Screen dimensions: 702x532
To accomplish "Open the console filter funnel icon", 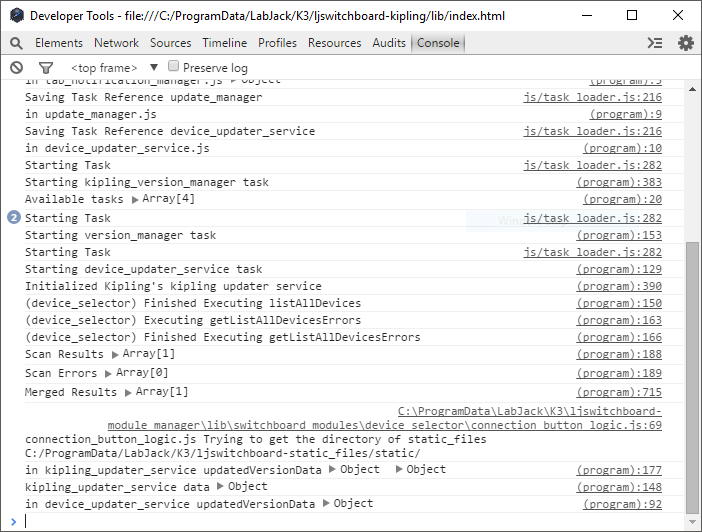I will pos(45,67).
